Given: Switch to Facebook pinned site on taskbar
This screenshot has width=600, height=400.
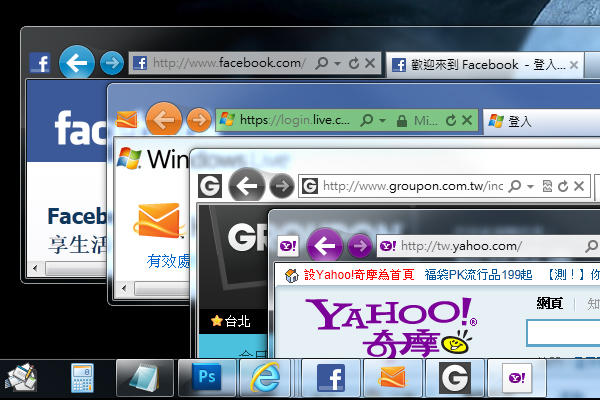Looking at the screenshot, I should point(331,378).
